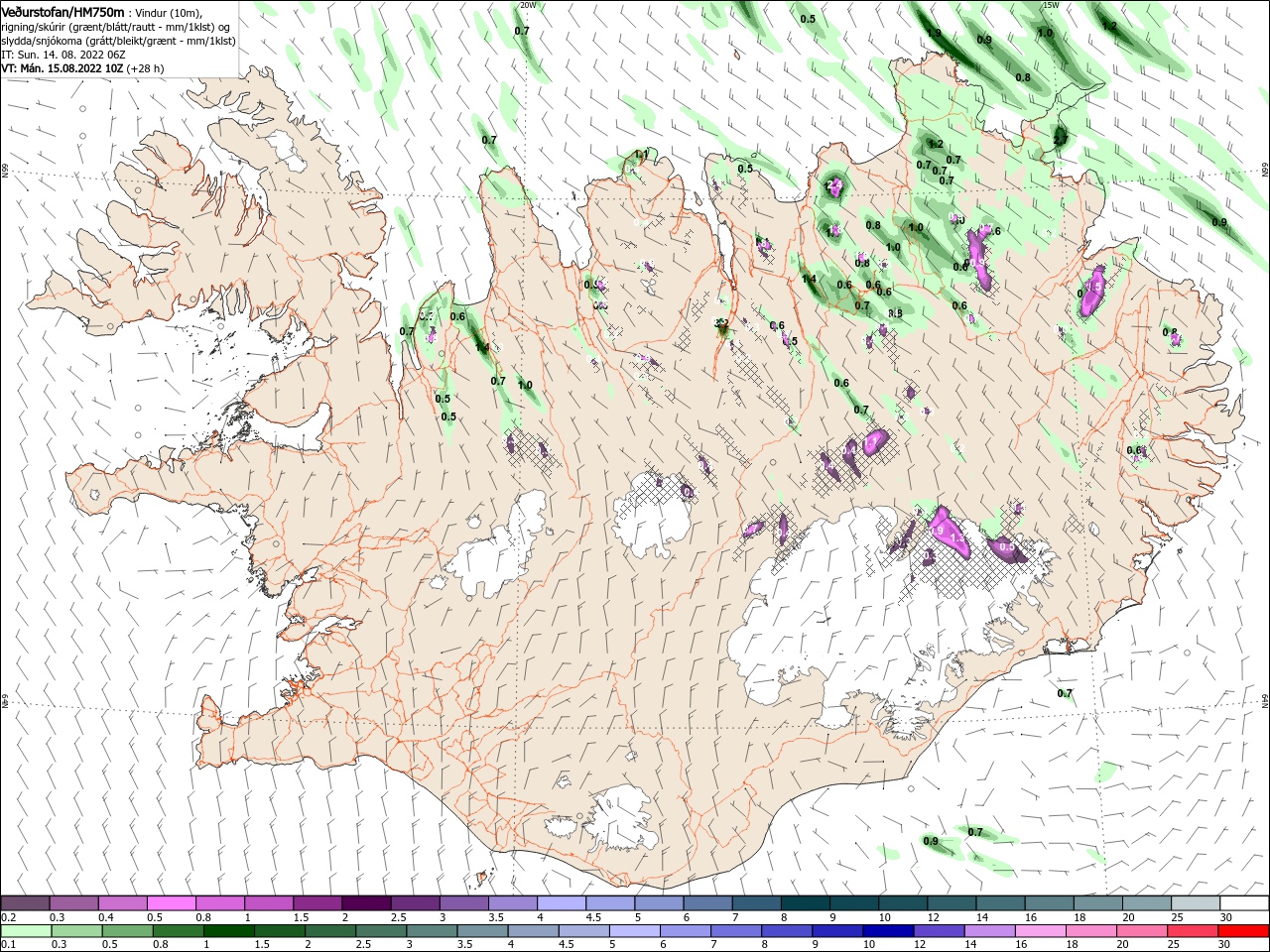Pick lower legend swatch between 20 and 25
The width and height of the screenshot is (1270, 952).
pyautogui.click(x=1142, y=931)
